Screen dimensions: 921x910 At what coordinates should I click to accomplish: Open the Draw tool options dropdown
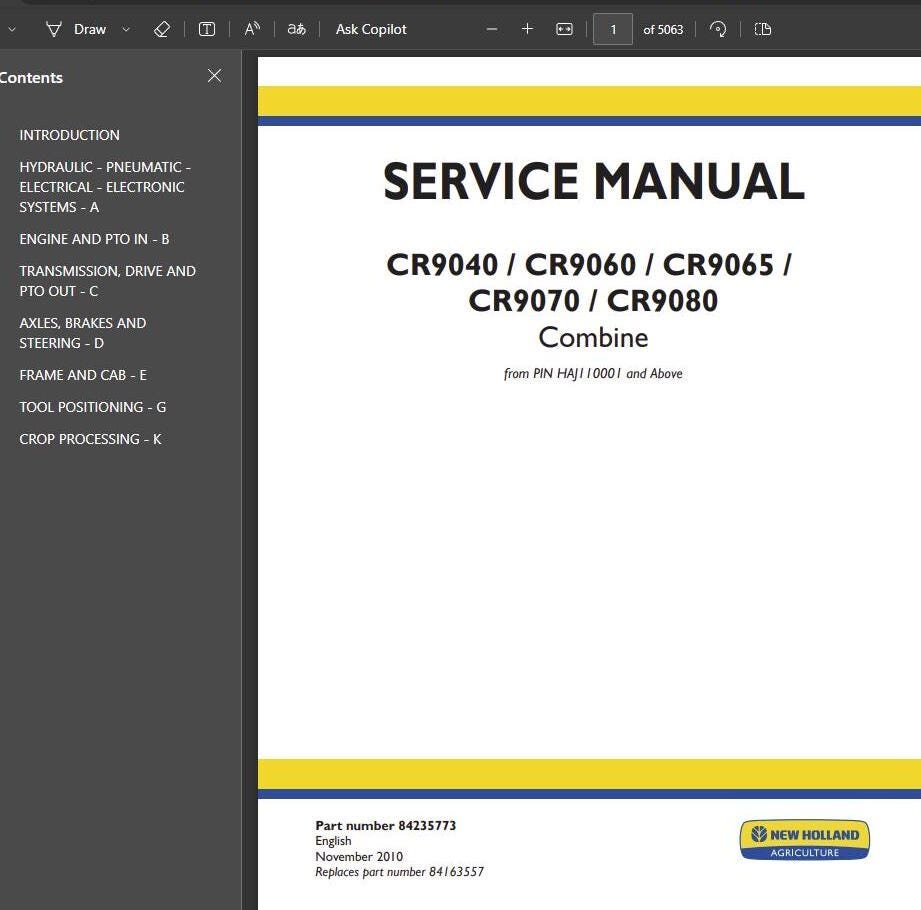tap(126, 29)
